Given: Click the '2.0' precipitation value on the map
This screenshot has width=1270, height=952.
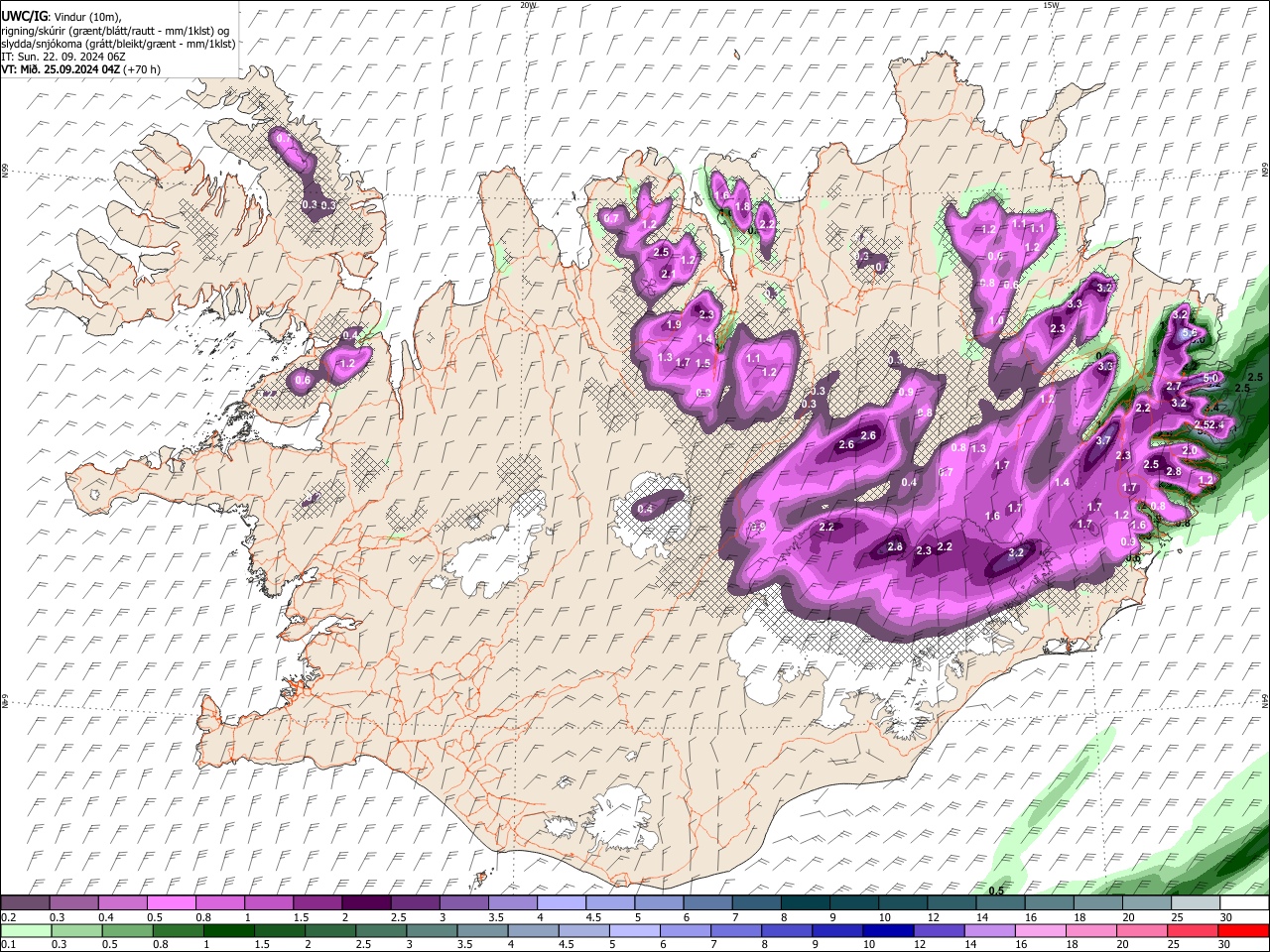Looking at the screenshot, I should pos(1190,450).
